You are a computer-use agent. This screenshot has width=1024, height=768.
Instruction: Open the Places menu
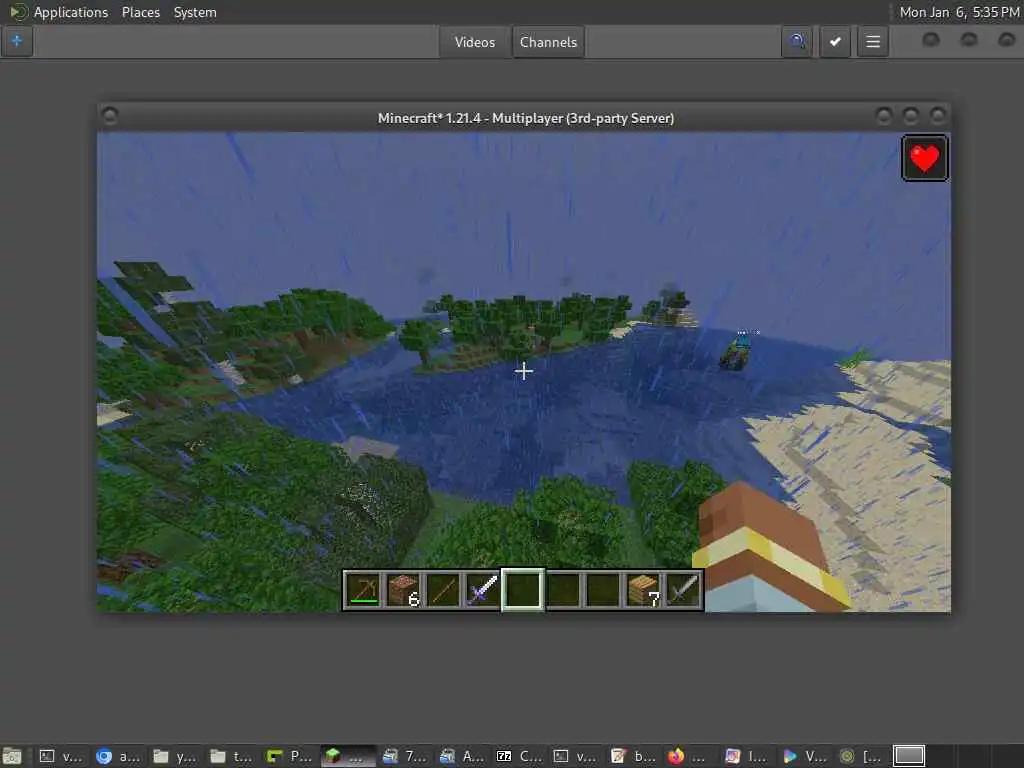[x=141, y=12]
